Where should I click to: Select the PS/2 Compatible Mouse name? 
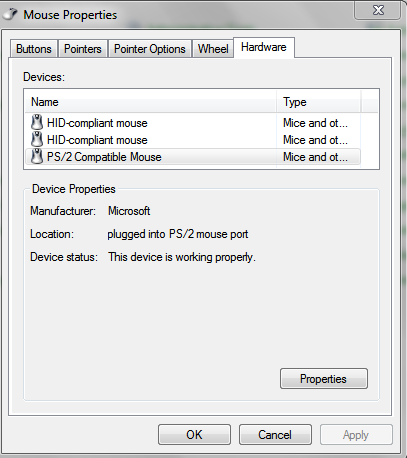point(104,157)
